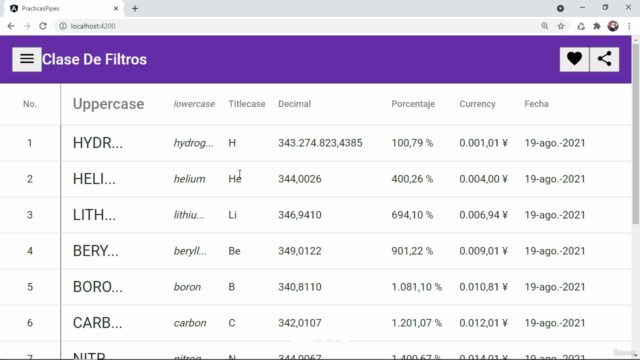The height and width of the screenshot is (360, 640).
Task: Click the helium lowercase cell
Action: pos(189,179)
